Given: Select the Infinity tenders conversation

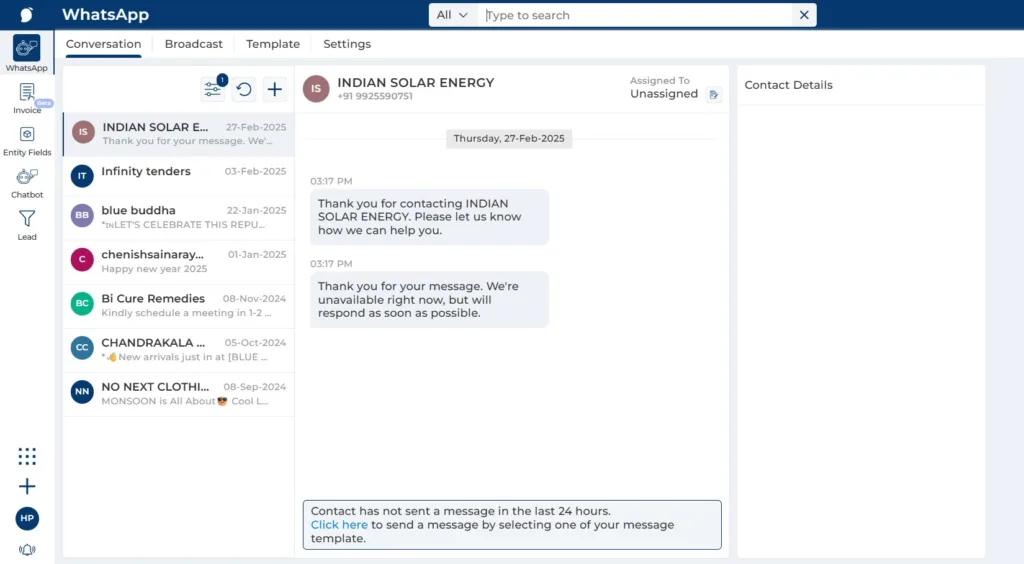Looking at the screenshot, I should pyautogui.click(x=178, y=176).
